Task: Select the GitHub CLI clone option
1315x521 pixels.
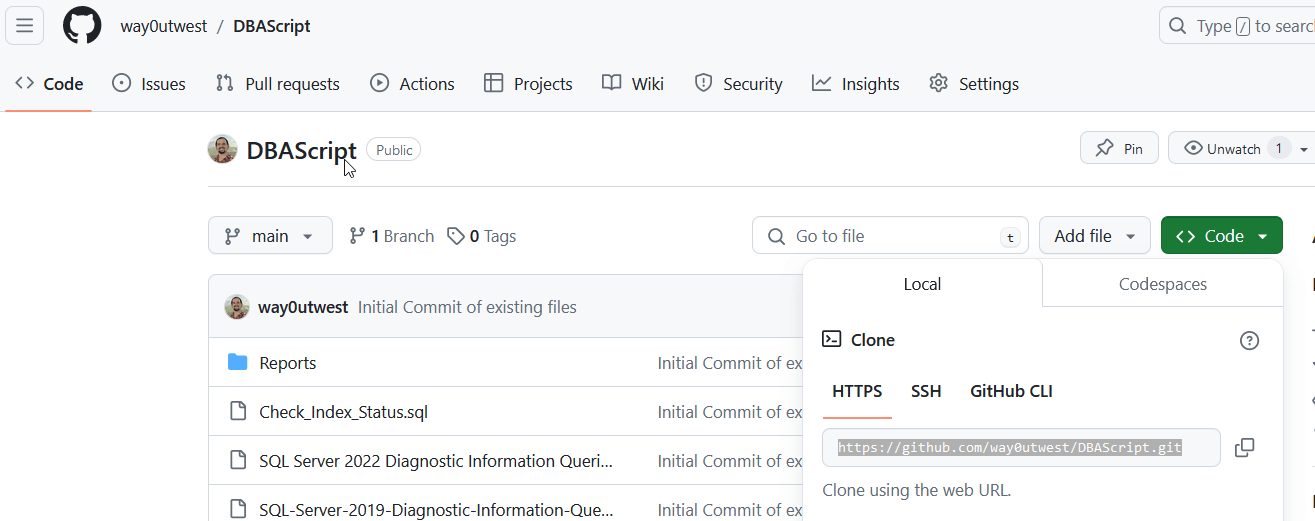Action: pos(1011,391)
